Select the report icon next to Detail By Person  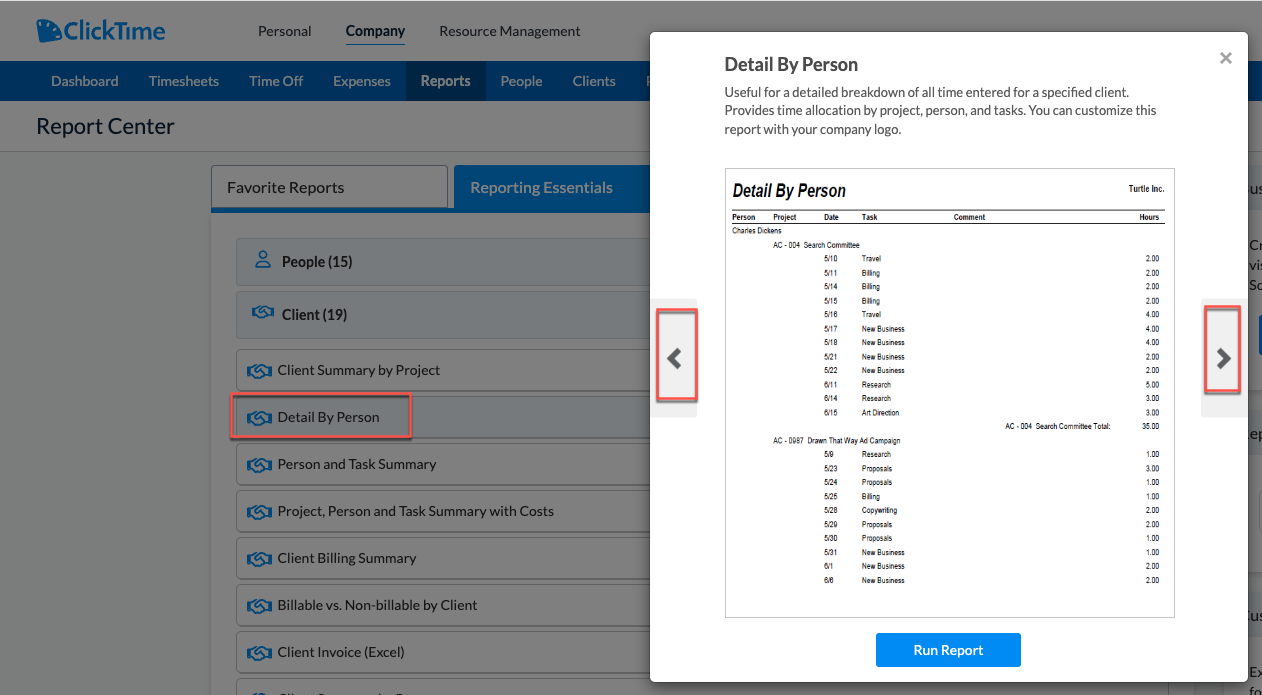pos(262,417)
